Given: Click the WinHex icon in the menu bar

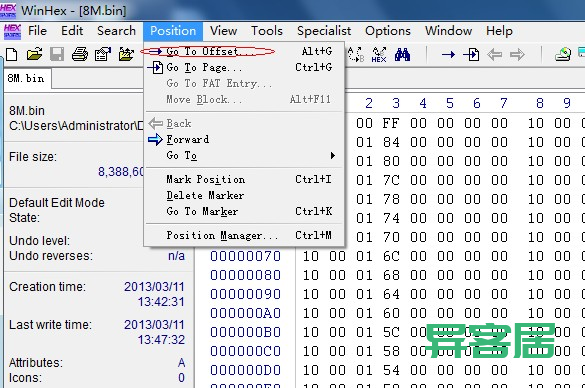Looking at the screenshot, I should tap(12, 31).
